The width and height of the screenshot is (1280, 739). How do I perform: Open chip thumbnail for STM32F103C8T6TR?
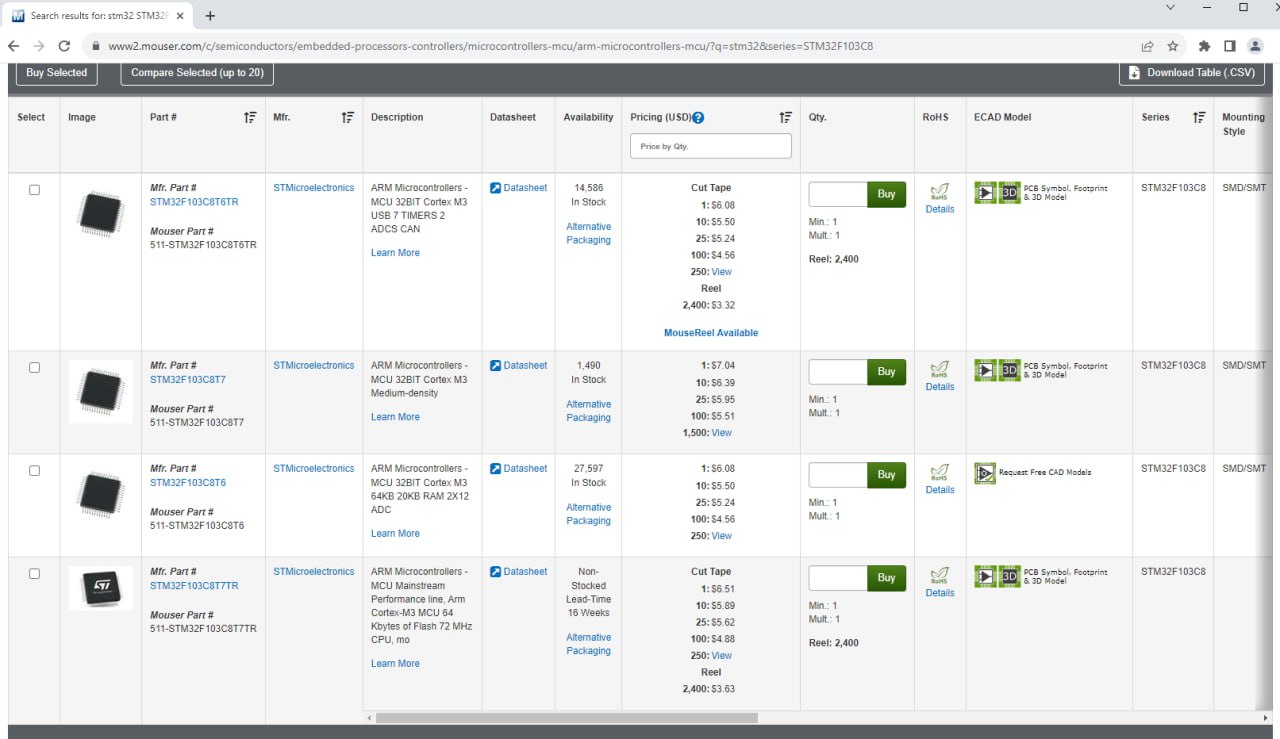[100, 214]
